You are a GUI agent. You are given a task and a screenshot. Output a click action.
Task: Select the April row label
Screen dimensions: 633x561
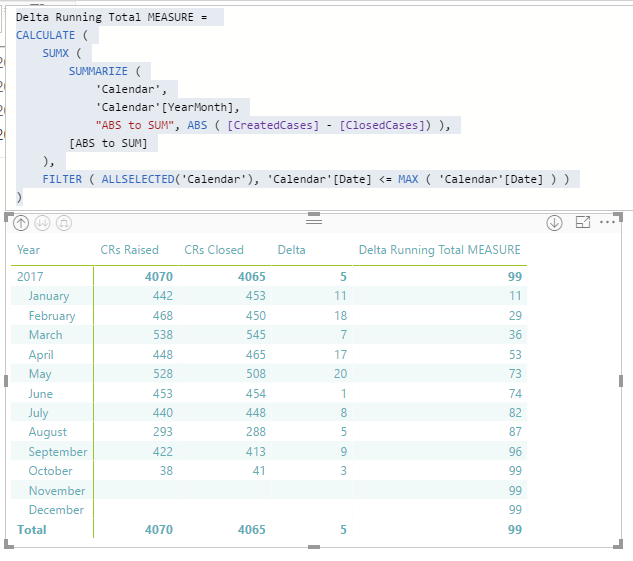[x=41, y=355]
